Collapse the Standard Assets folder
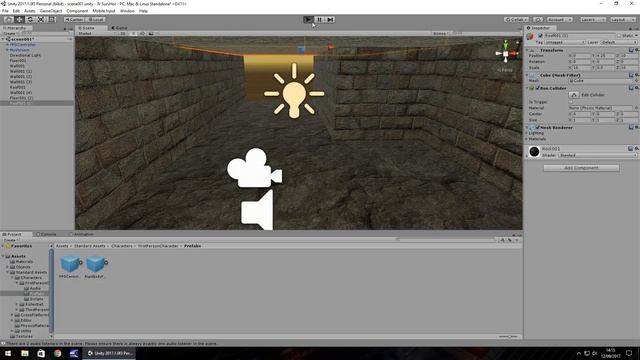Screen dimensions: 640x360 [x=8, y=272]
